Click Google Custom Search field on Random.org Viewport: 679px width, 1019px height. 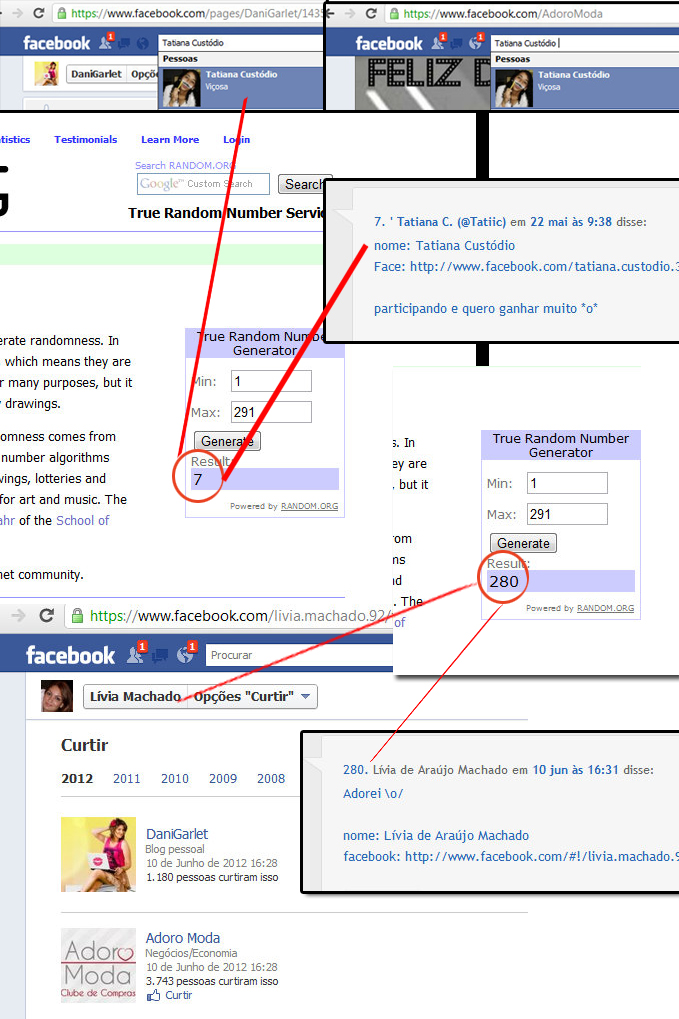[x=203, y=184]
